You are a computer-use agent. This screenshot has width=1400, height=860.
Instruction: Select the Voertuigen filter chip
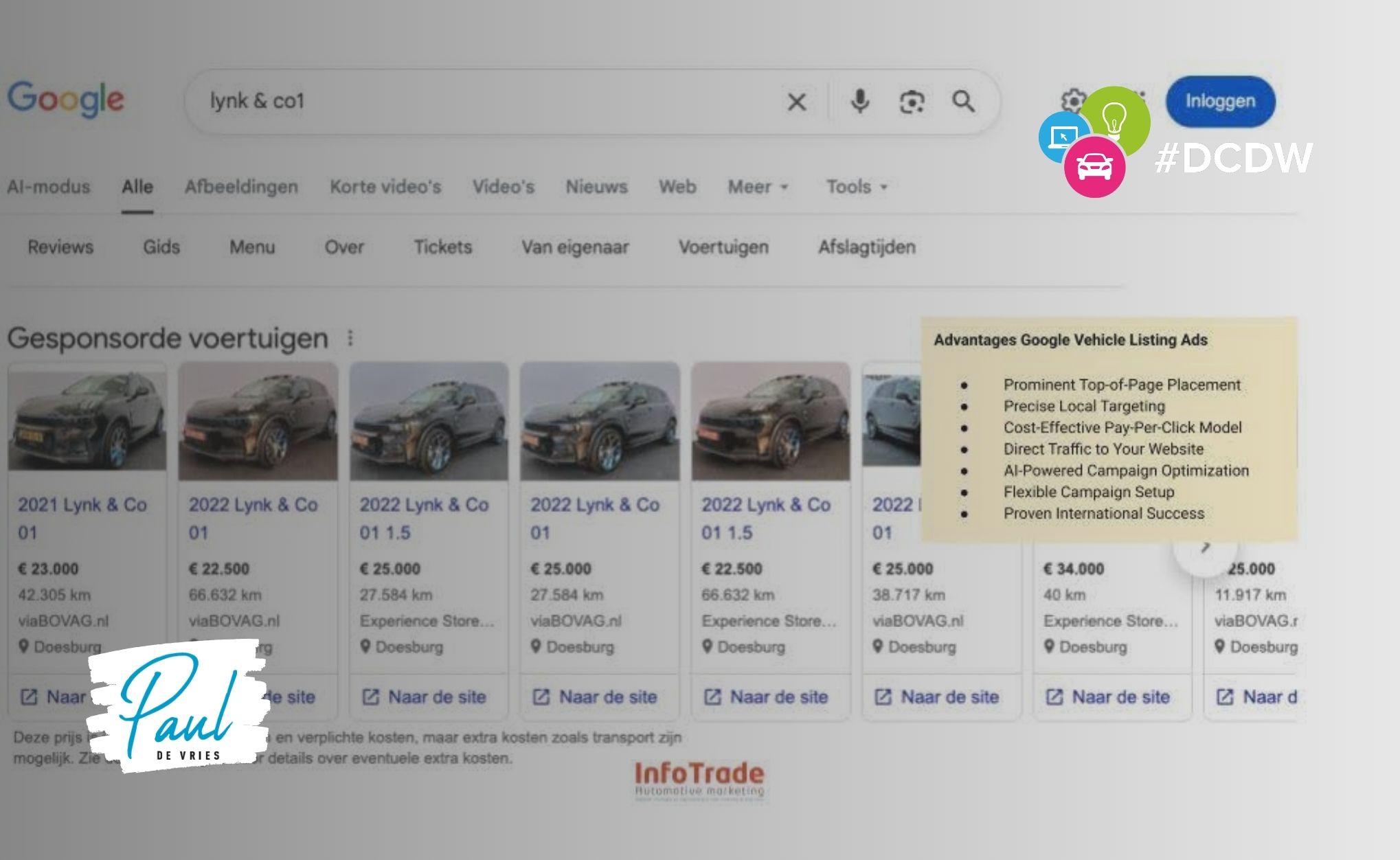[723, 247]
